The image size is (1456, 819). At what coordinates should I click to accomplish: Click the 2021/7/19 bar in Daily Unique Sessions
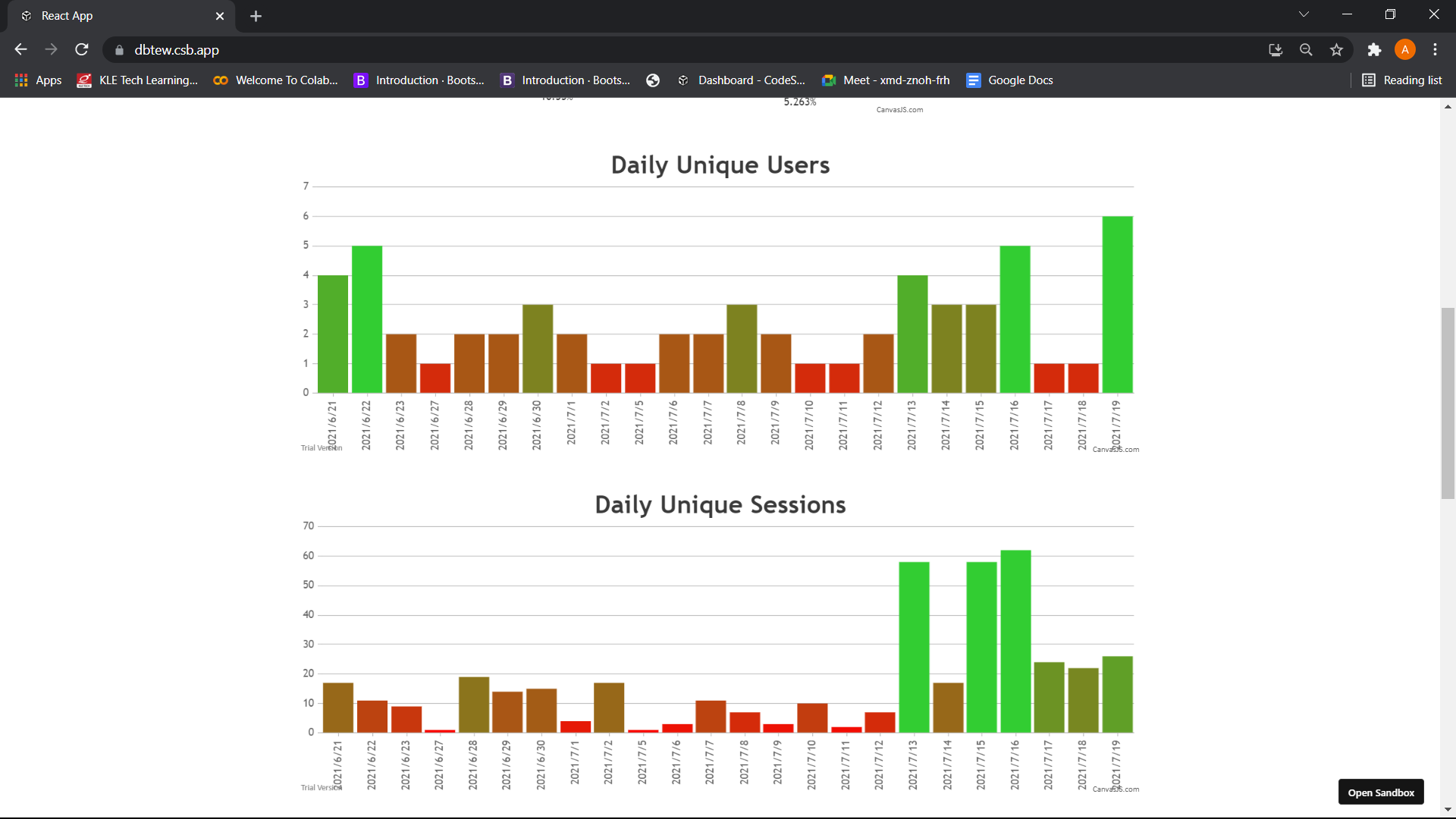pos(1117,695)
